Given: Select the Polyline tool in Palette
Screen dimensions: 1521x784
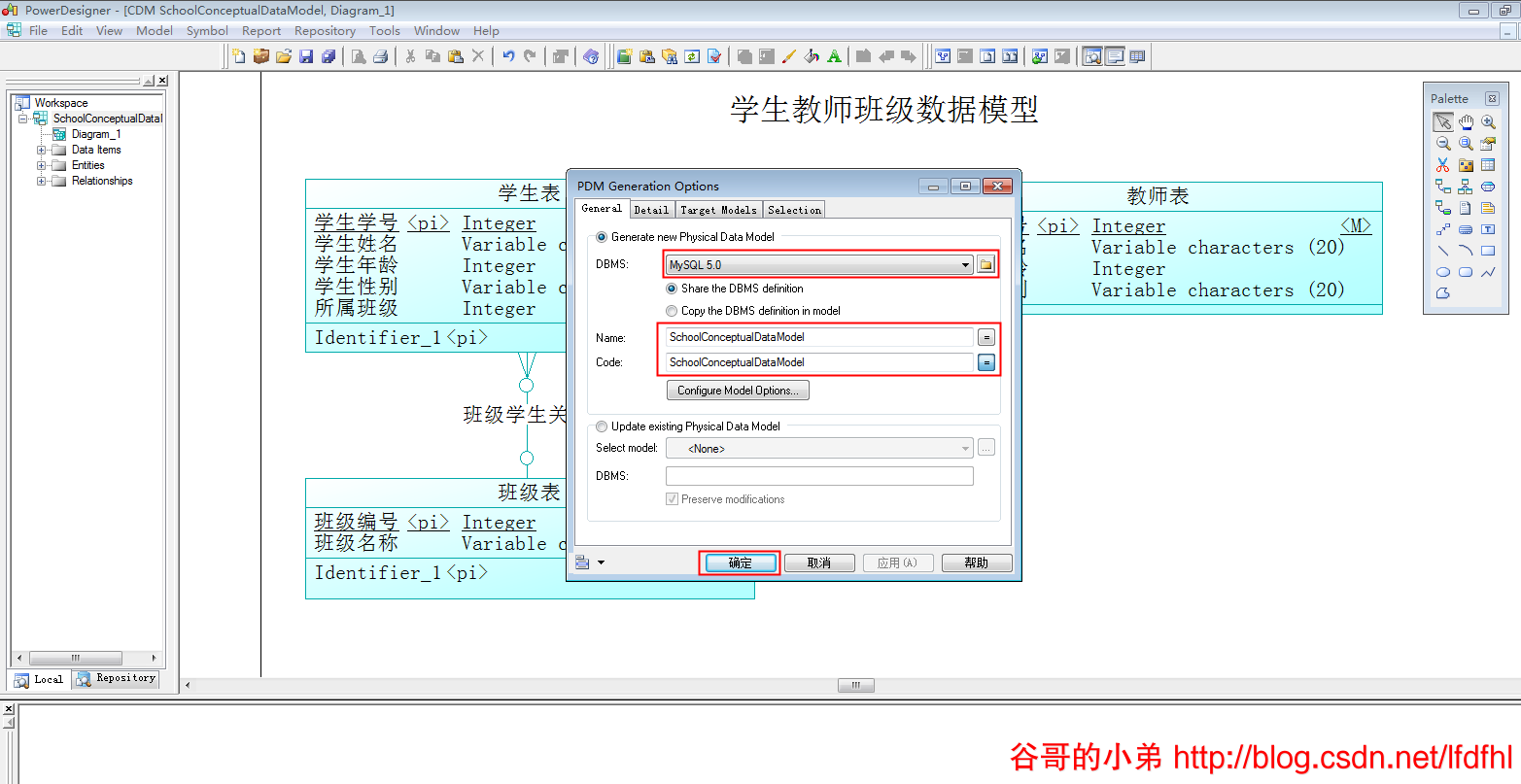Looking at the screenshot, I should click(x=1488, y=272).
